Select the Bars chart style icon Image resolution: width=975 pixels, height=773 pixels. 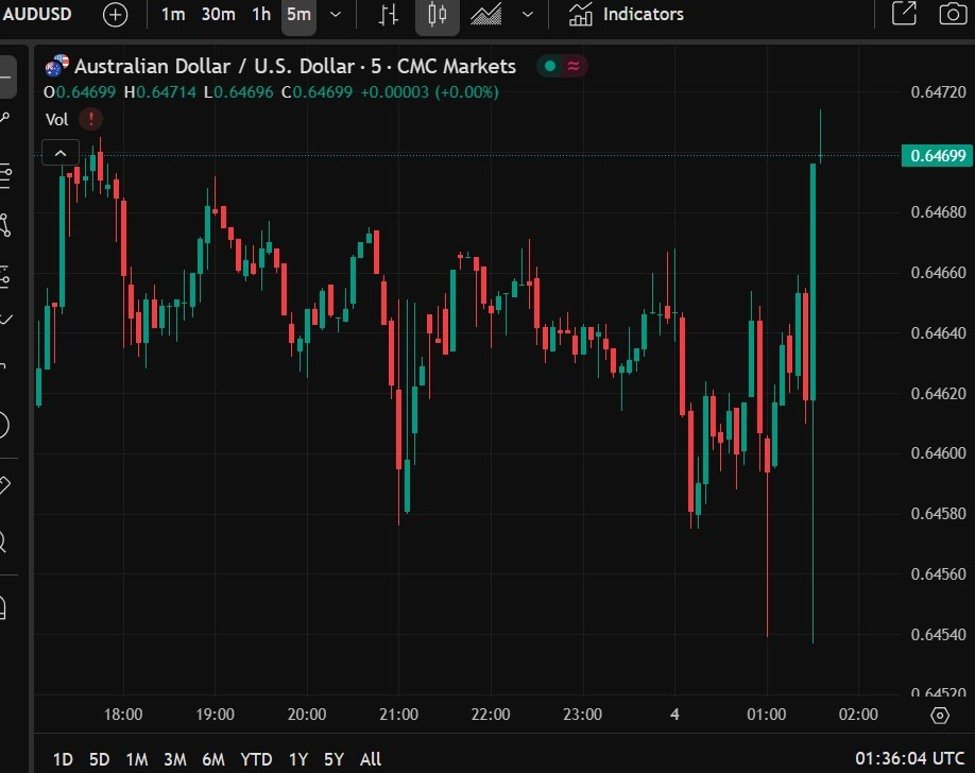click(x=388, y=15)
